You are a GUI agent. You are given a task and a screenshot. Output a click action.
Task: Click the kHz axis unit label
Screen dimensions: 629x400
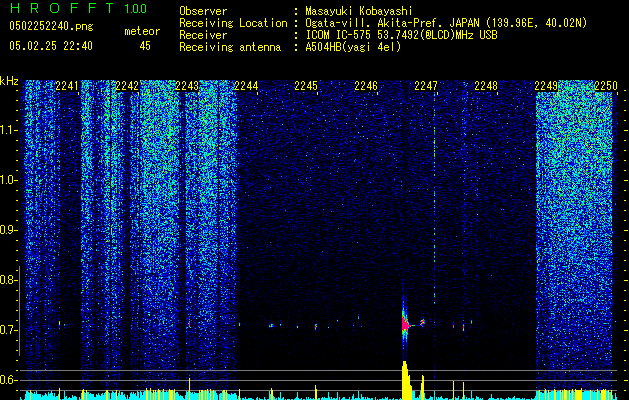pos(9,81)
